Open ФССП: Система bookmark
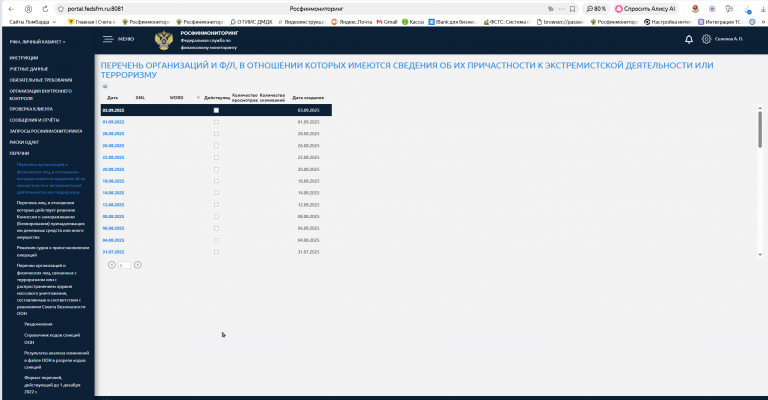Viewport: 768px width, 400px height. point(507,22)
